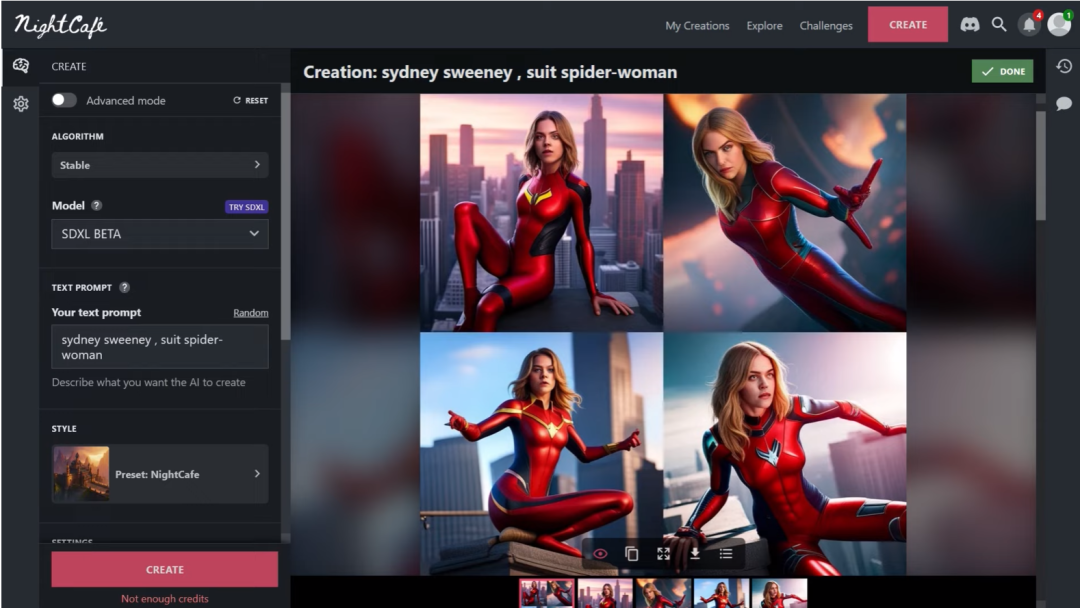Open the list details icon on image toolbar

(726, 553)
